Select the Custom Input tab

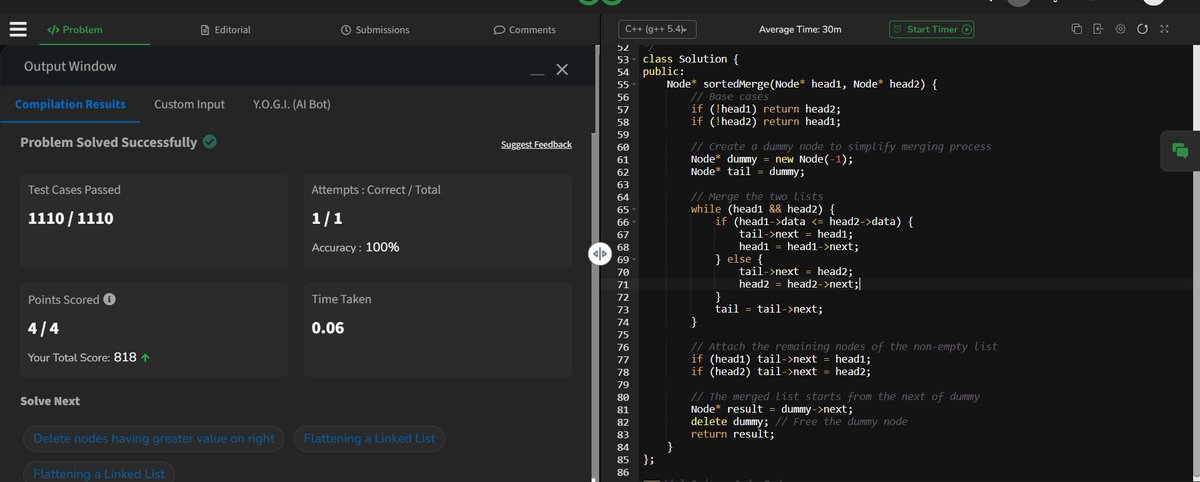point(189,104)
